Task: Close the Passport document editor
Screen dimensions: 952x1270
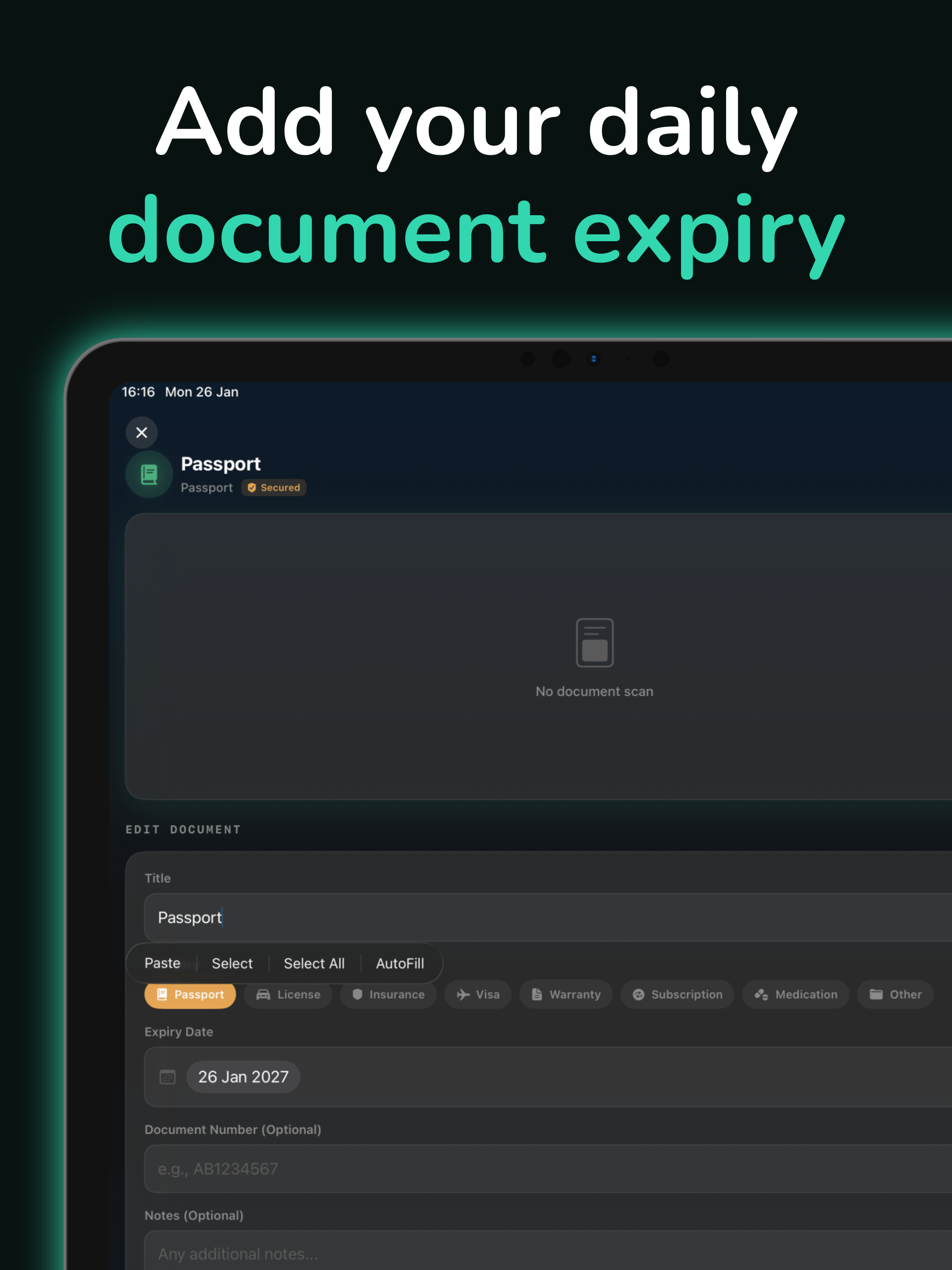Action: coord(141,432)
